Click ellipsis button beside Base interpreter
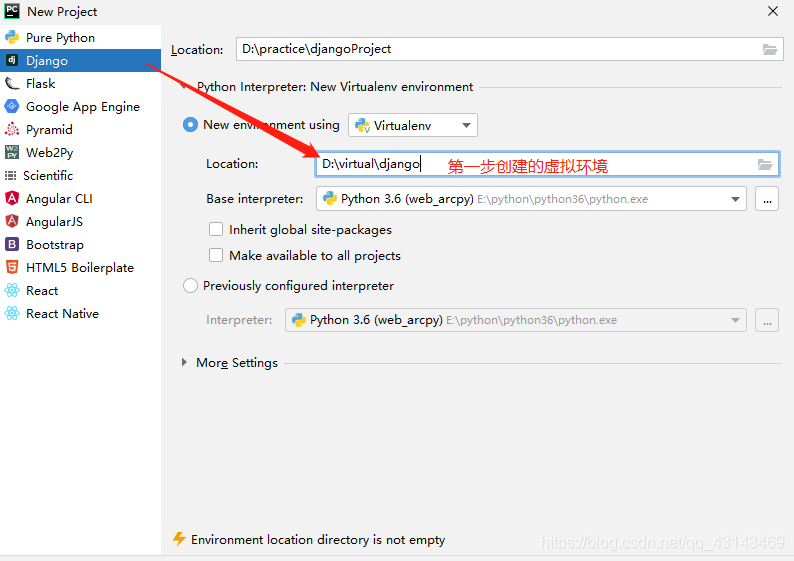The width and height of the screenshot is (794, 561). click(x=767, y=199)
